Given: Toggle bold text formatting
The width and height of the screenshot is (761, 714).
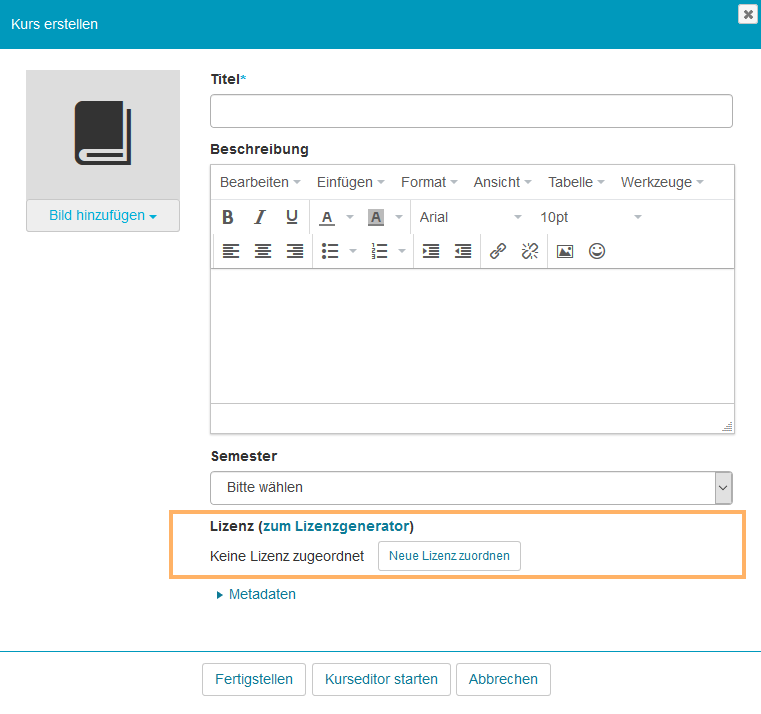Looking at the screenshot, I should (x=228, y=217).
